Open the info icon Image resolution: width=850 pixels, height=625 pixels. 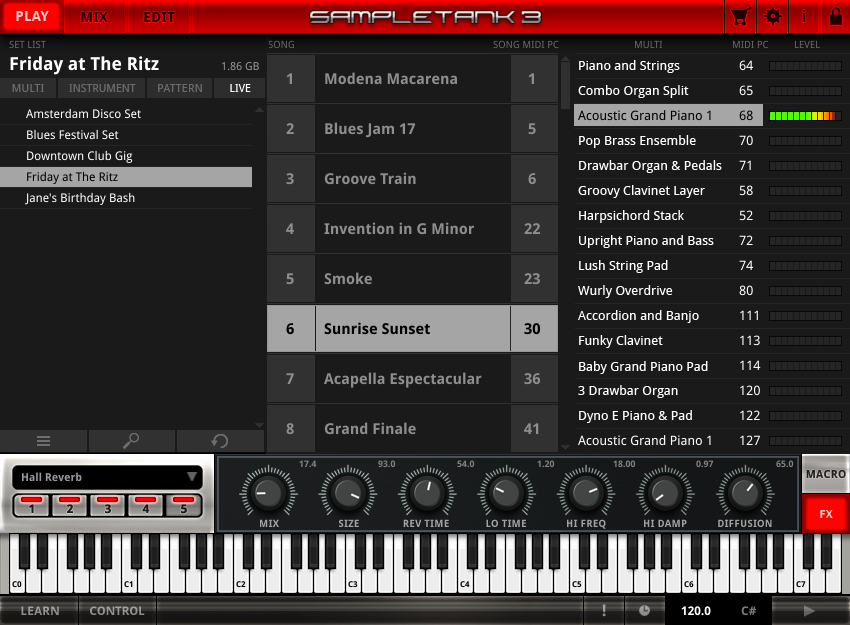click(804, 17)
